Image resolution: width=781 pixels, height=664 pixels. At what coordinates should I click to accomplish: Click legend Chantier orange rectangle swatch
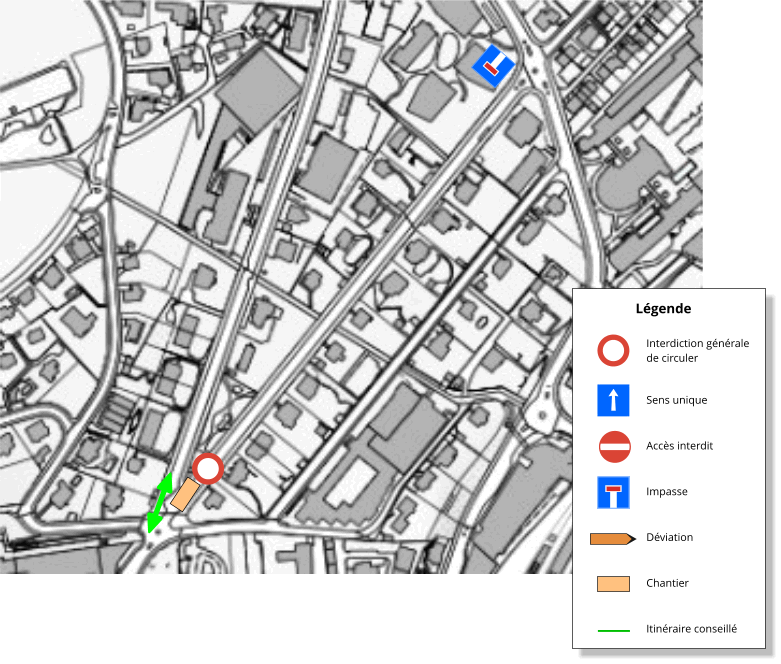pyautogui.click(x=613, y=584)
